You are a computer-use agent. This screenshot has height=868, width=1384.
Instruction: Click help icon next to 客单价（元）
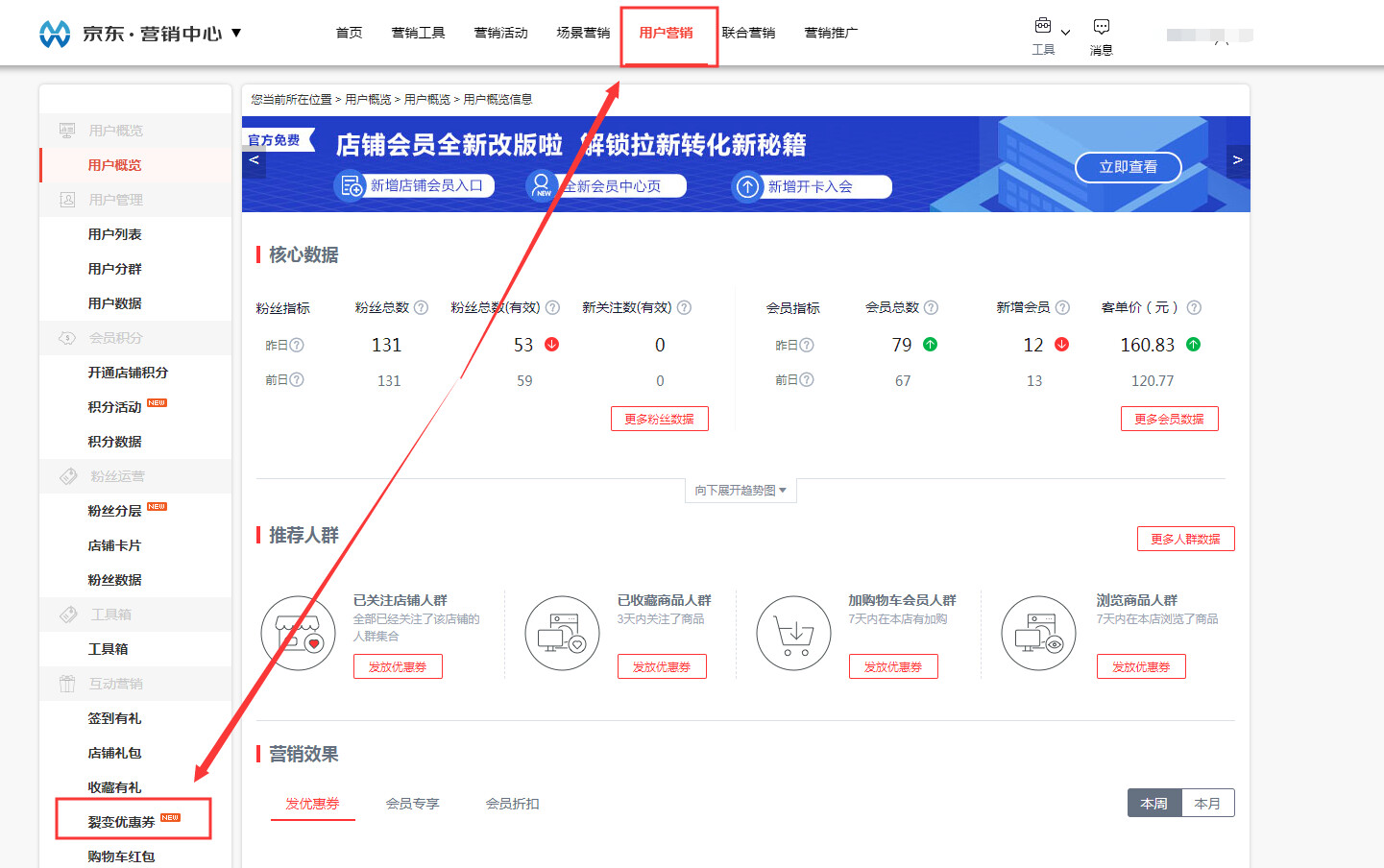point(1194,307)
